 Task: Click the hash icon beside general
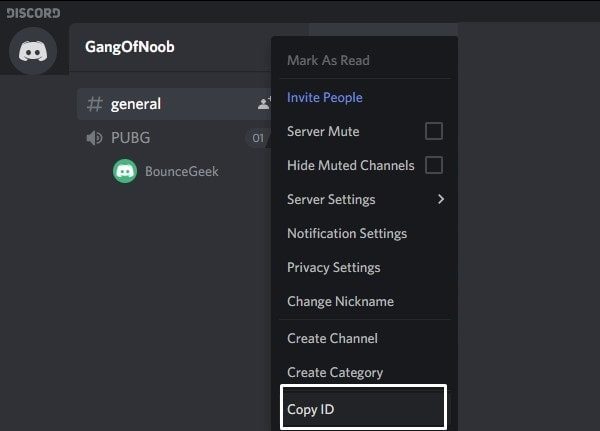[95, 104]
